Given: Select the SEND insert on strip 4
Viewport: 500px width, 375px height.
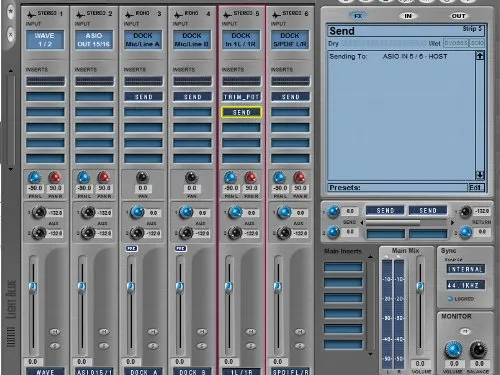Looking at the screenshot, I should point(192,97).
